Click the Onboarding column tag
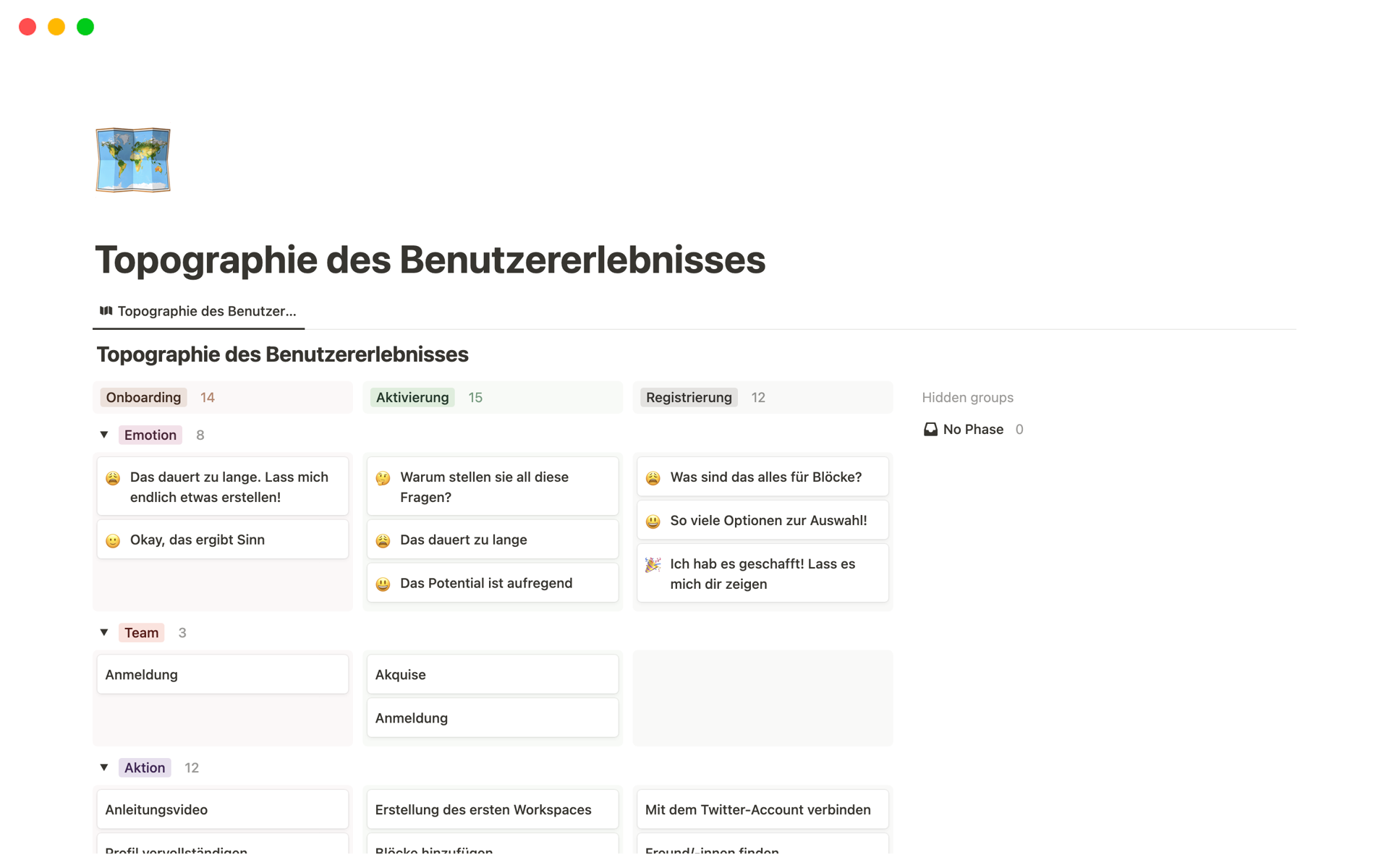 point(143,397)
